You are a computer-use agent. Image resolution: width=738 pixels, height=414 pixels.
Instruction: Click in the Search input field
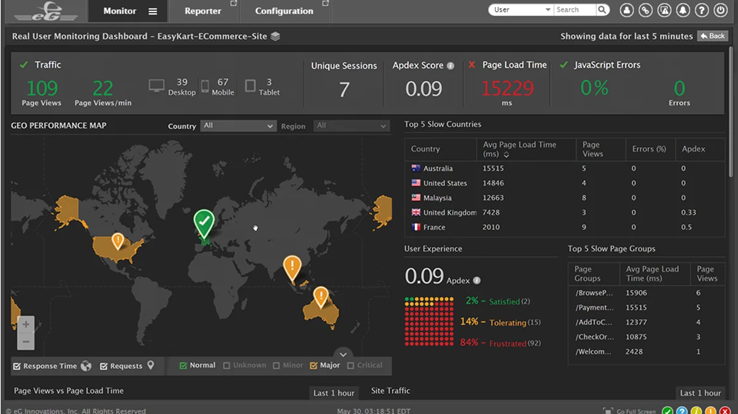pyautogui.click(x=574, y=10)
